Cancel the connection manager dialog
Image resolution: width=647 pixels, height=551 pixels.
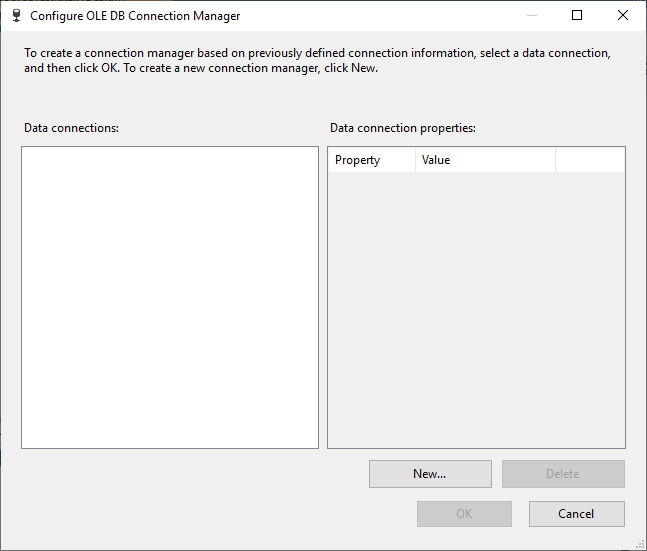pos(576,514)
